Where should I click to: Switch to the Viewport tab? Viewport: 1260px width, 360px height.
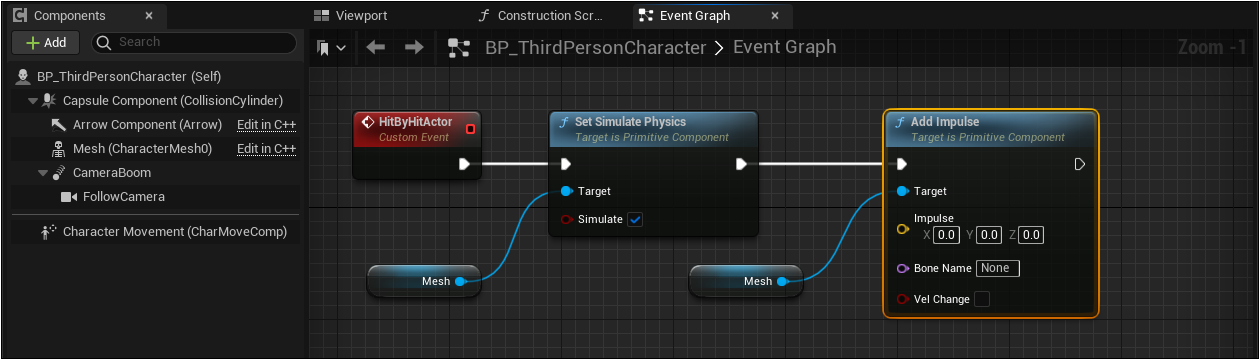pos(352,16)
